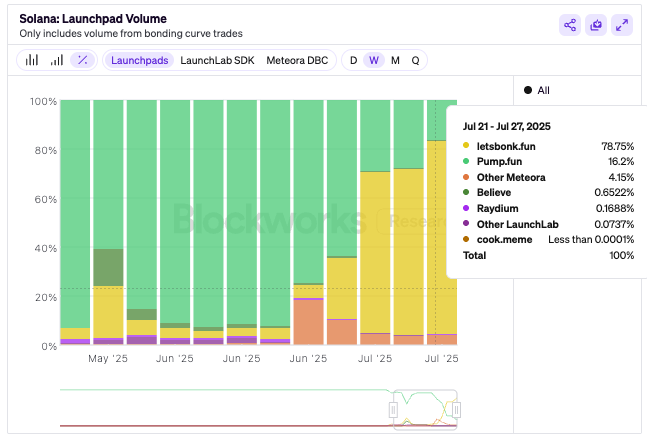
Task: Click the share chart icon
Action: coord(570,25)
